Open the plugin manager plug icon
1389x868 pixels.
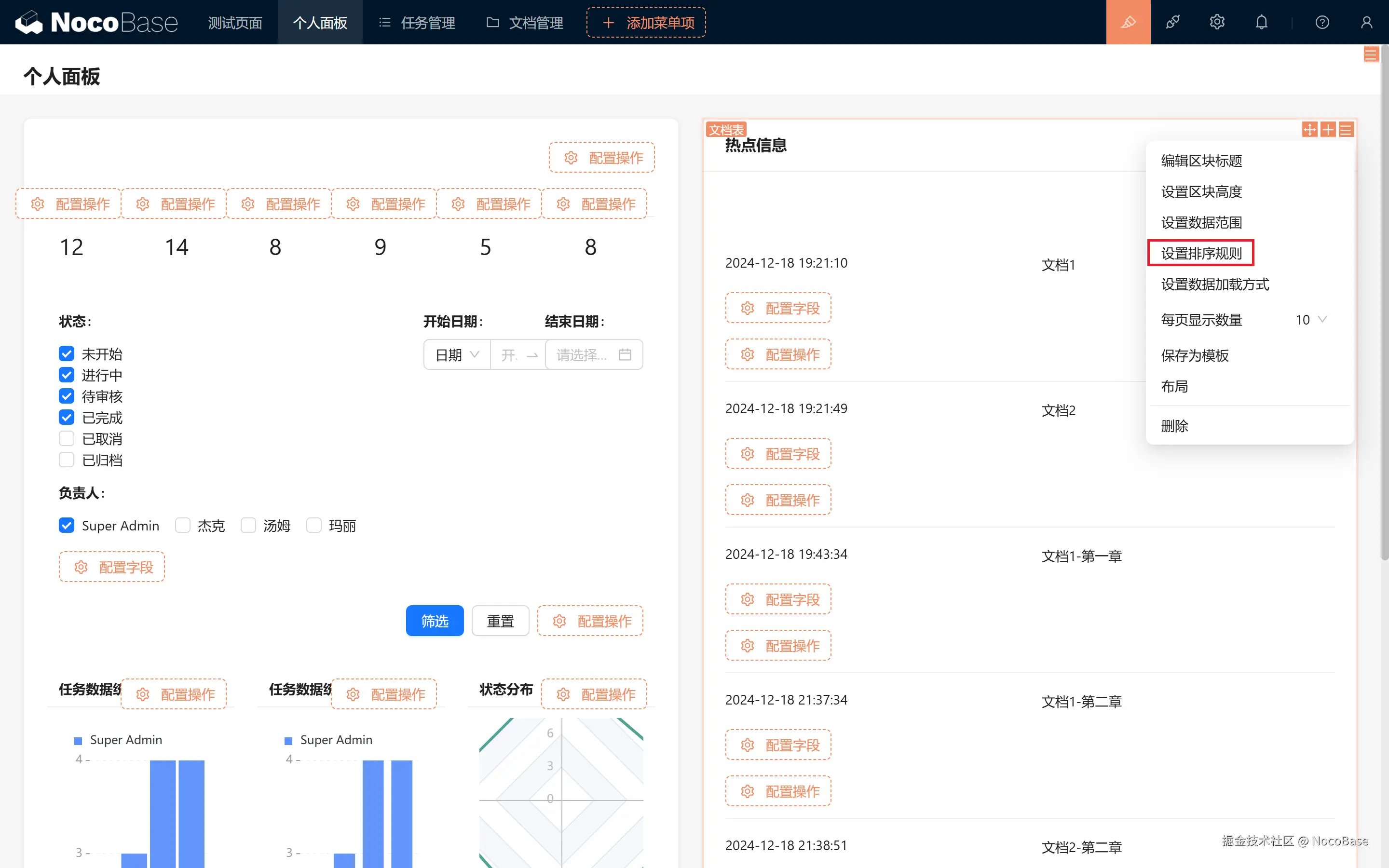1172,22
